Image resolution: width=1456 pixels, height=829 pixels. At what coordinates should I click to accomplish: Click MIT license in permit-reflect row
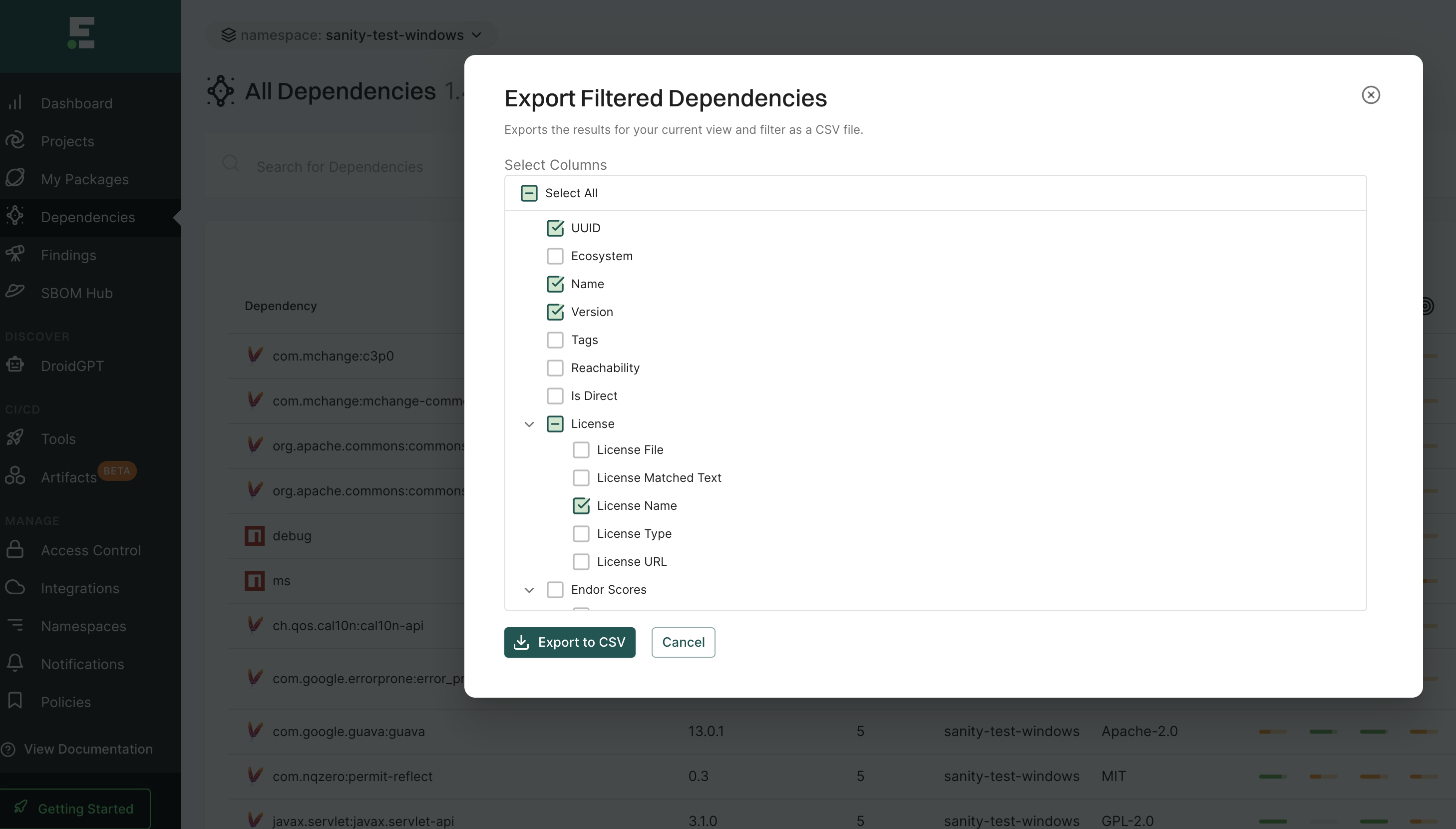1113,776
